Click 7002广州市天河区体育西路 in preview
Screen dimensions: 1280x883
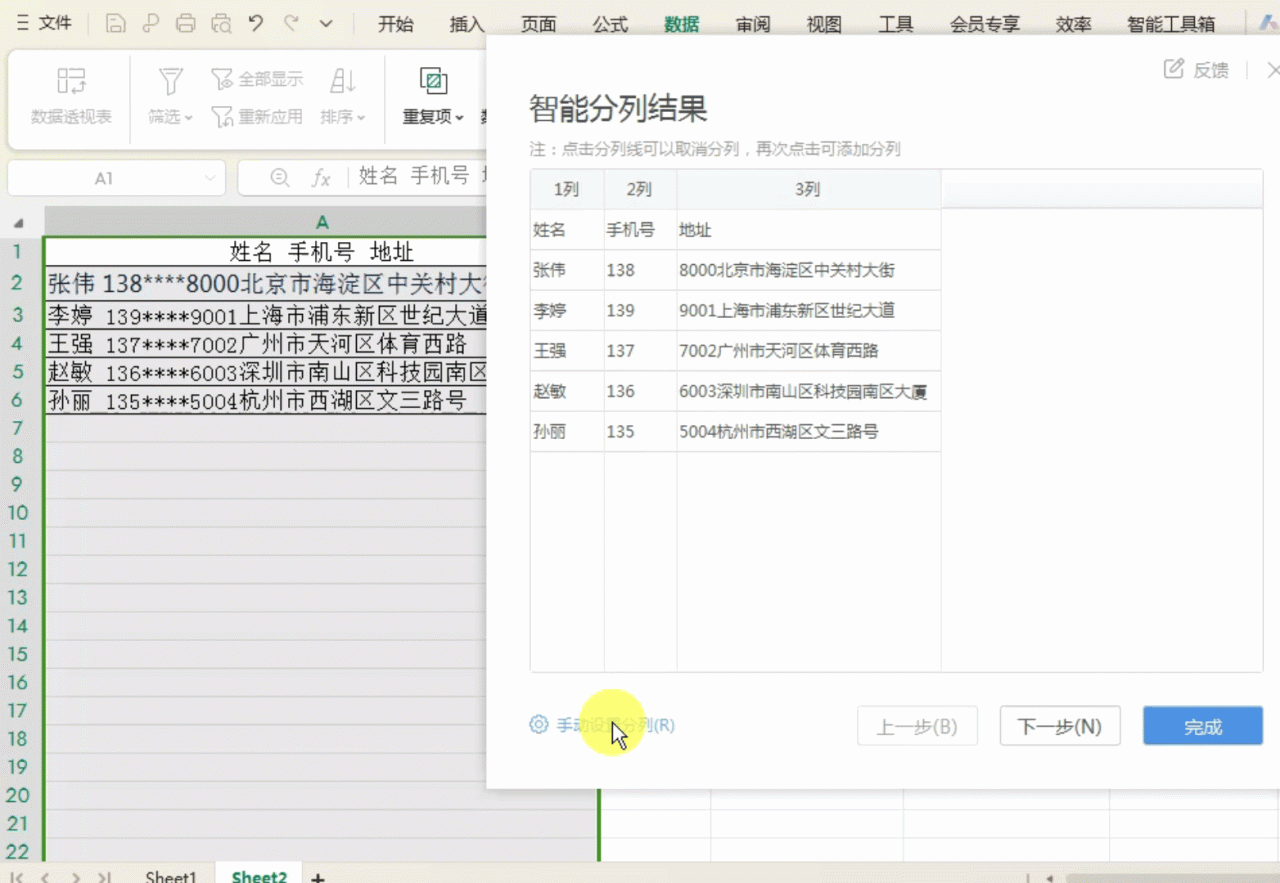[778, 351]
